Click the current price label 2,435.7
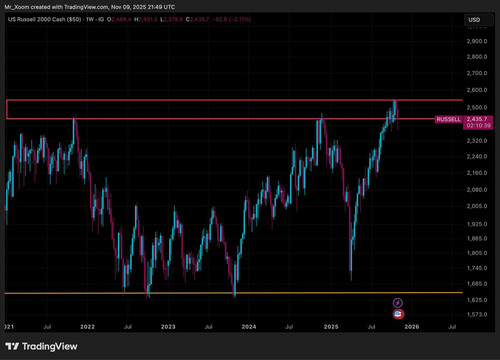Image resolution: width=500 pixels, height=360 pixels. (477, 119)
